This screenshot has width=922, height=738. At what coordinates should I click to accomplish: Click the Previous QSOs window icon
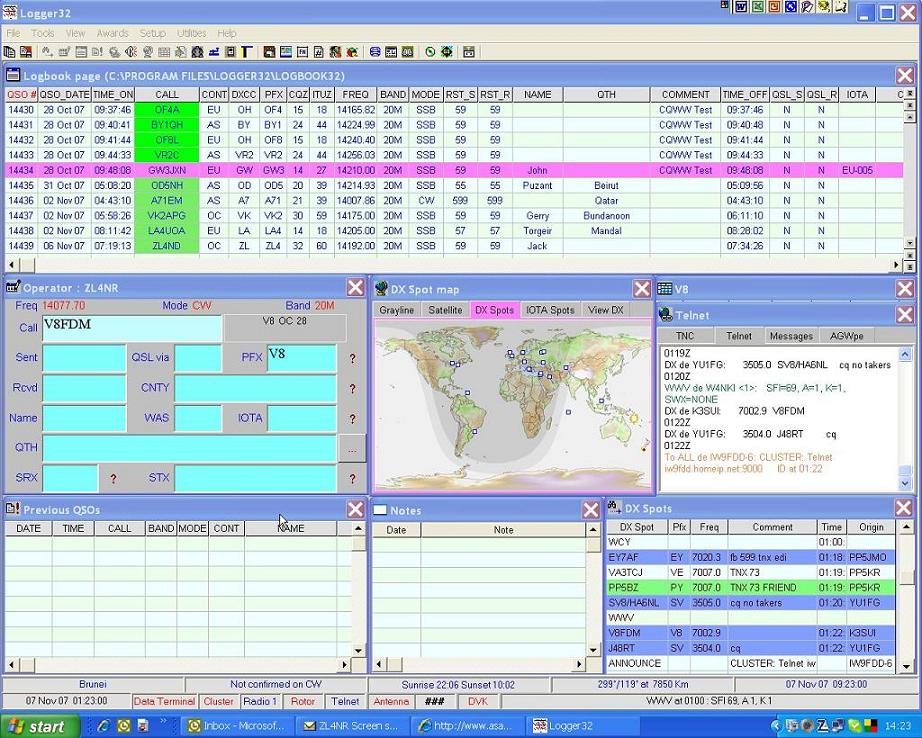(x=13, y=509)
